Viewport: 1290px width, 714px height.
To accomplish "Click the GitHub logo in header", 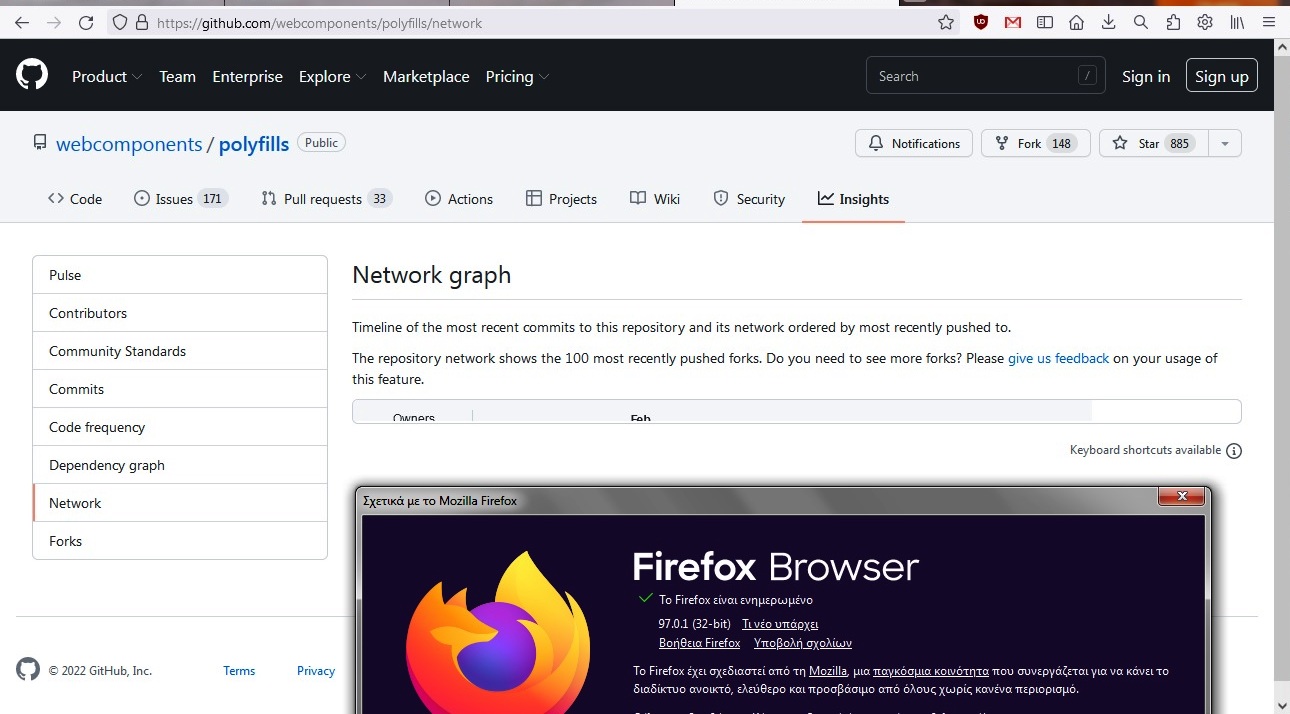I will coord(32,75).
